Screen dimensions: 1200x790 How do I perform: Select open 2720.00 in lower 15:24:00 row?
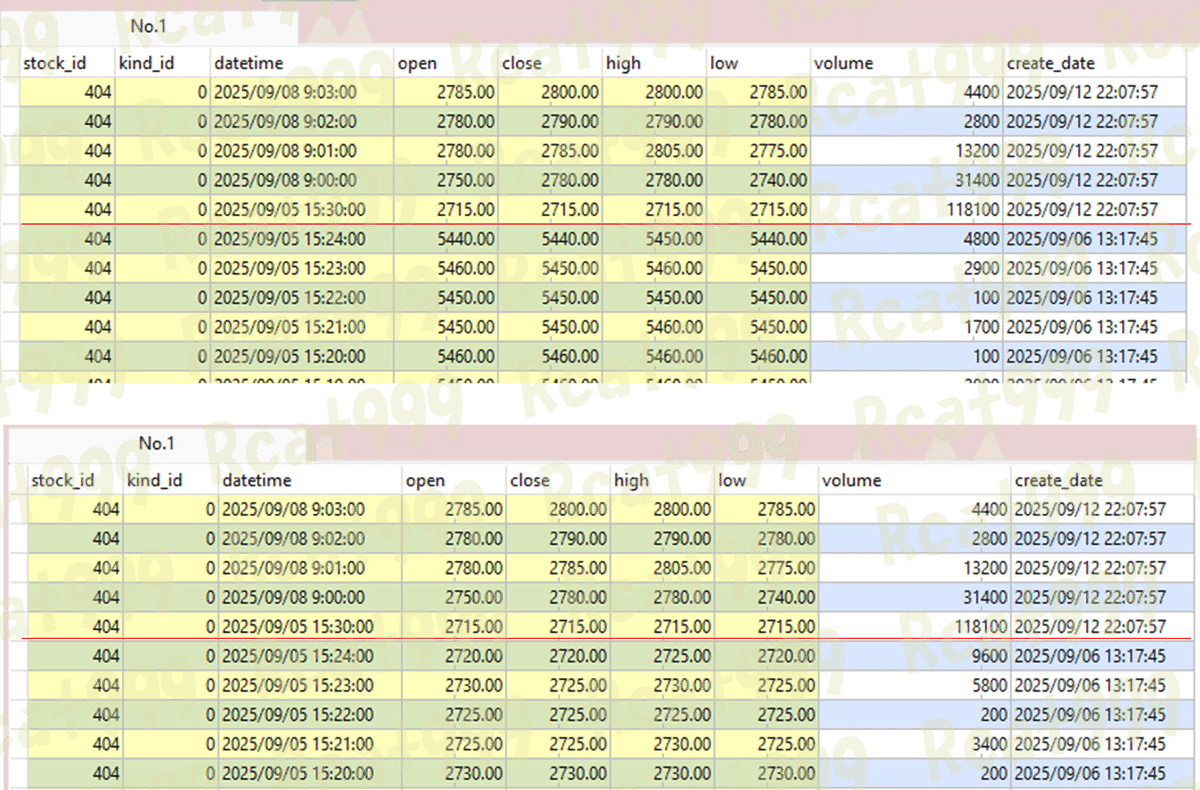pos(454,656)
